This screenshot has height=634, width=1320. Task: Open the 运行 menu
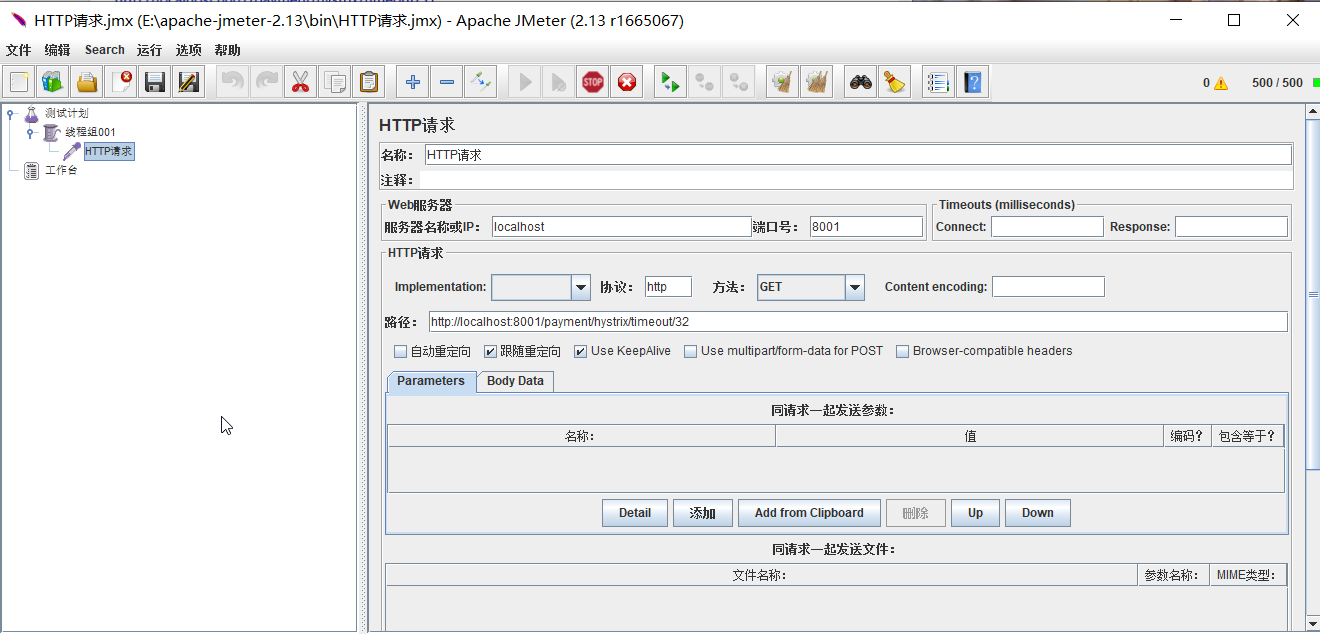[149, 50]
